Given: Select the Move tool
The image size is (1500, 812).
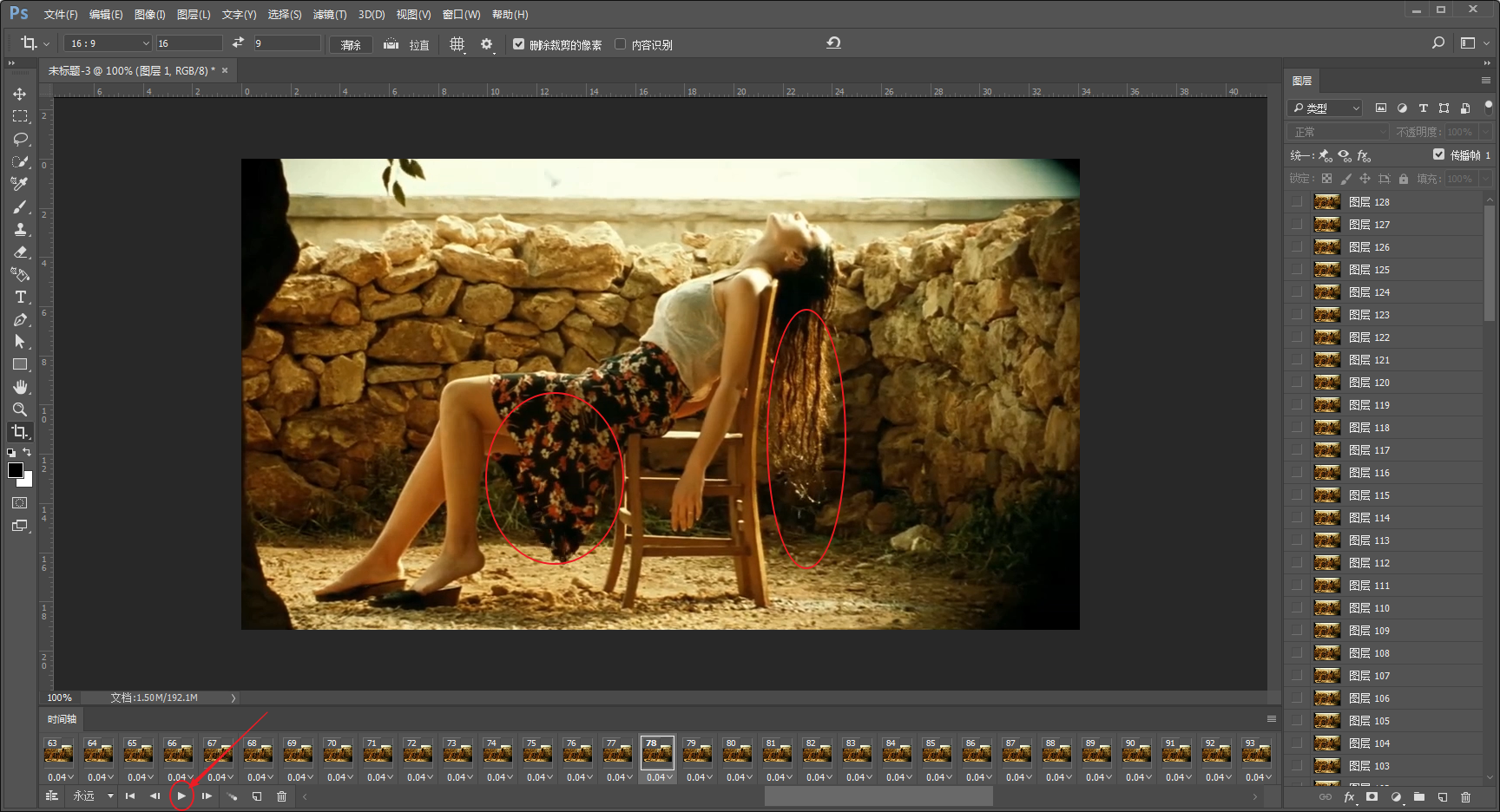Looking at the screenshot, I should (x=20, y=94).
